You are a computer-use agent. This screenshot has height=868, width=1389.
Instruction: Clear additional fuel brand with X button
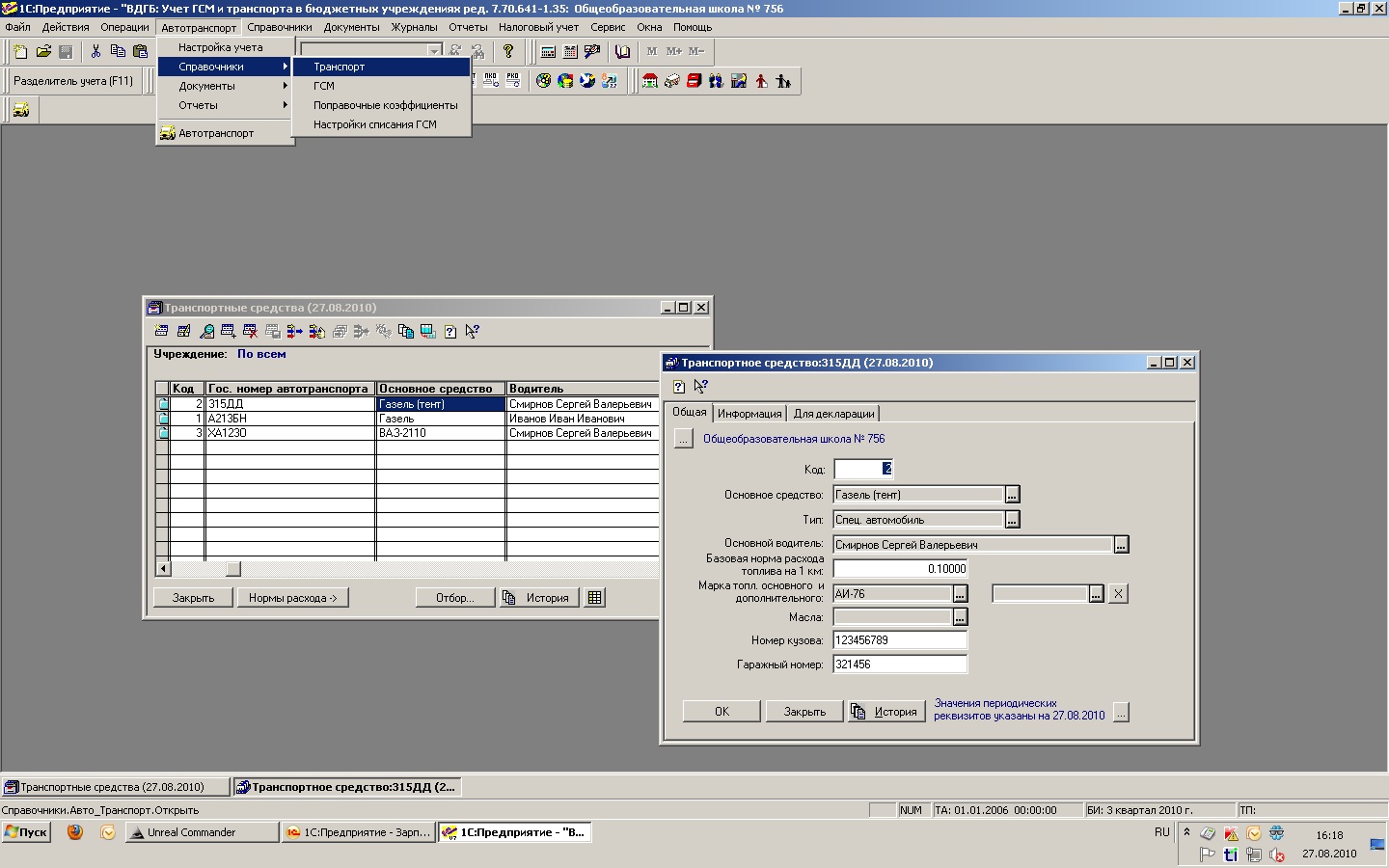(1118, 594)
